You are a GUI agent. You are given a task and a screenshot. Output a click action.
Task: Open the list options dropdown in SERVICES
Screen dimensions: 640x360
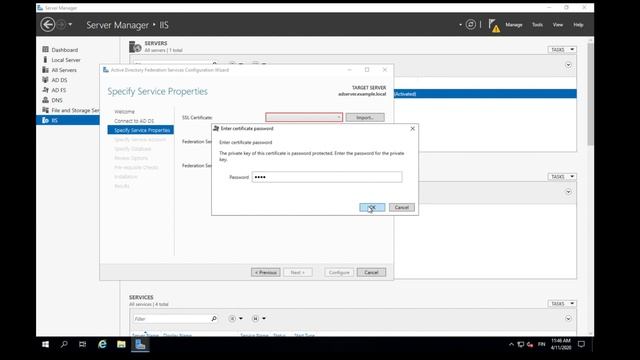(236, 318)
